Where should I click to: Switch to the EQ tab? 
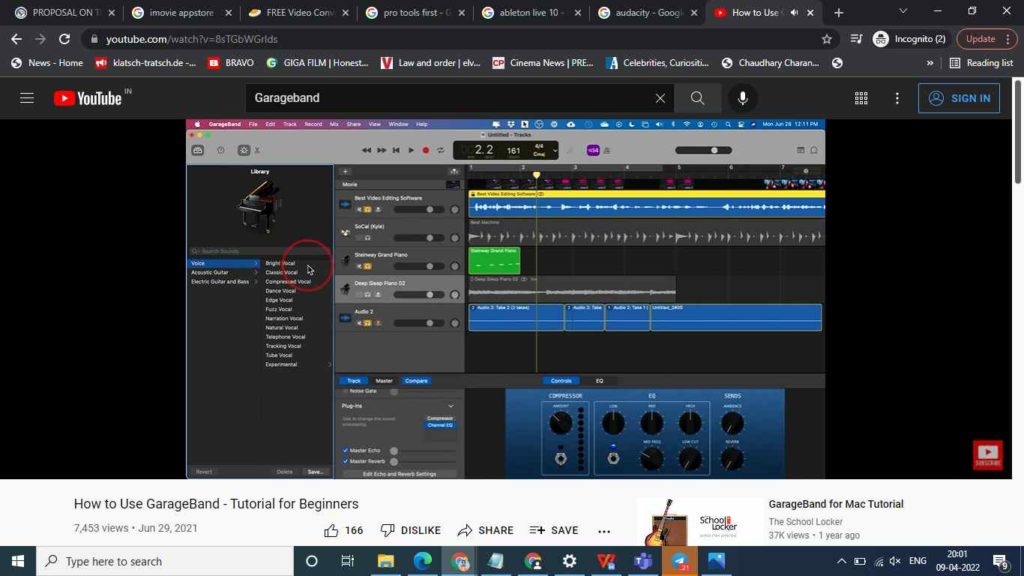point(600,381)
